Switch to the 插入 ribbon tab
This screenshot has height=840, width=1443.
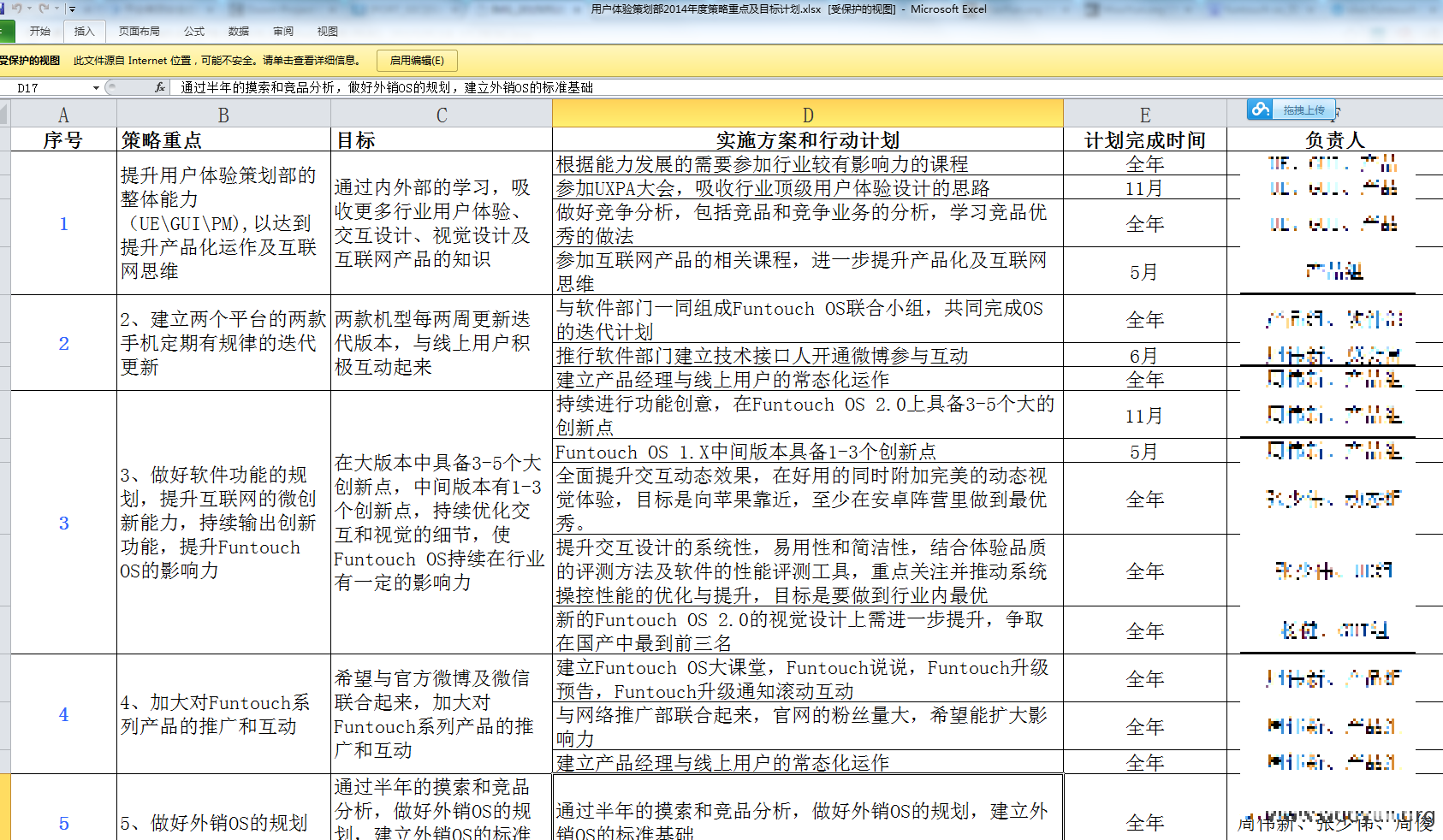(84, 32)
